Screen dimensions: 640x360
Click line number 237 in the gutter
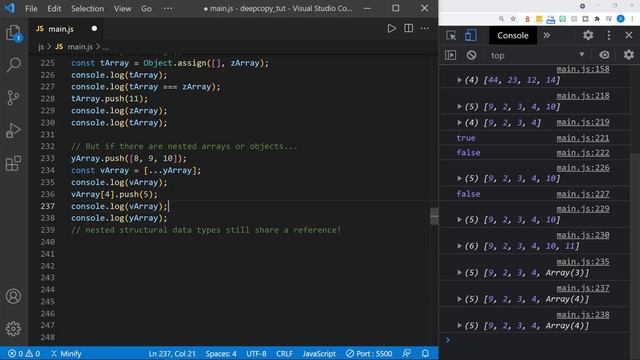[x=47, y=206]
